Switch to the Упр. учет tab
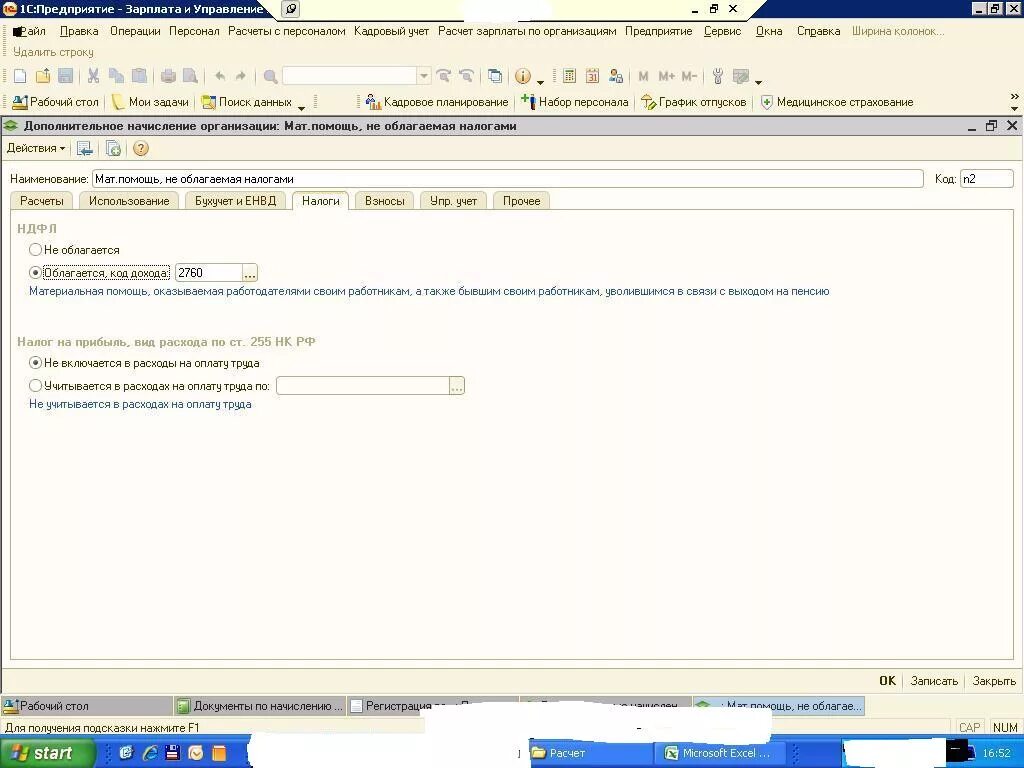Viewport: 1024px width, 768px height. 453,201
